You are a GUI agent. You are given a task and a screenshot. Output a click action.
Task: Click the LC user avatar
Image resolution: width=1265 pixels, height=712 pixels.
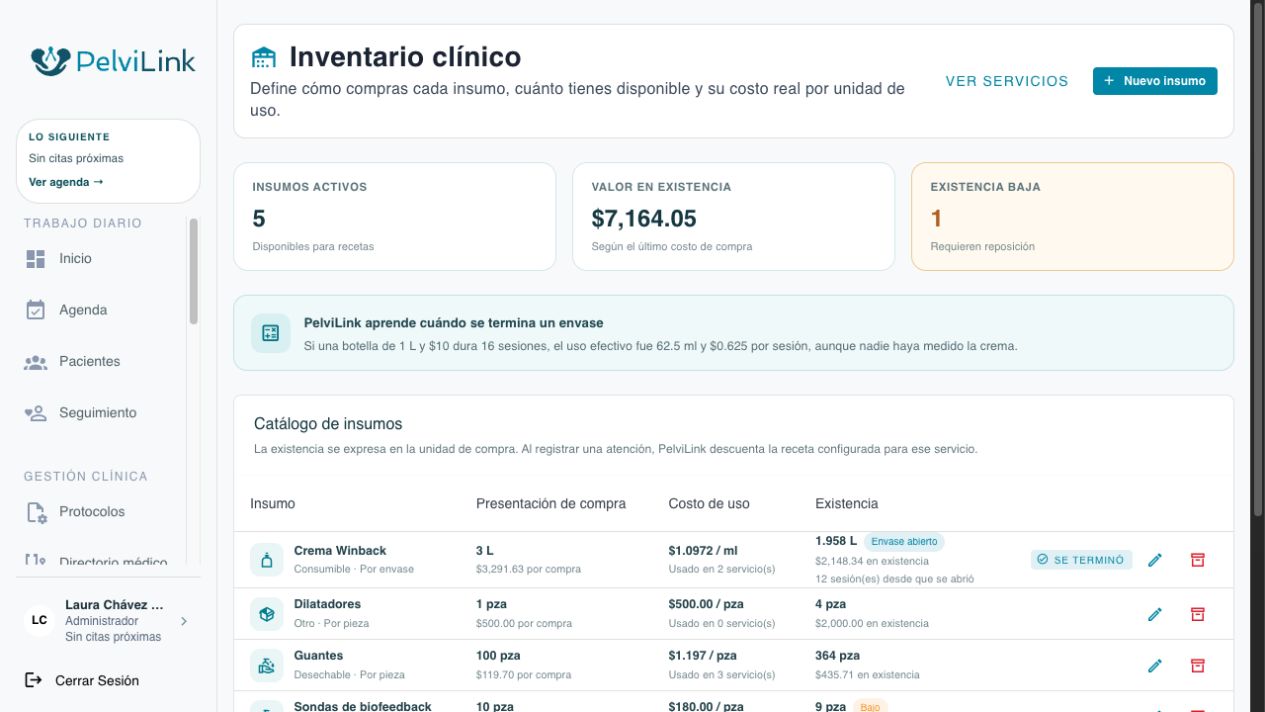(x=39, y=620)
